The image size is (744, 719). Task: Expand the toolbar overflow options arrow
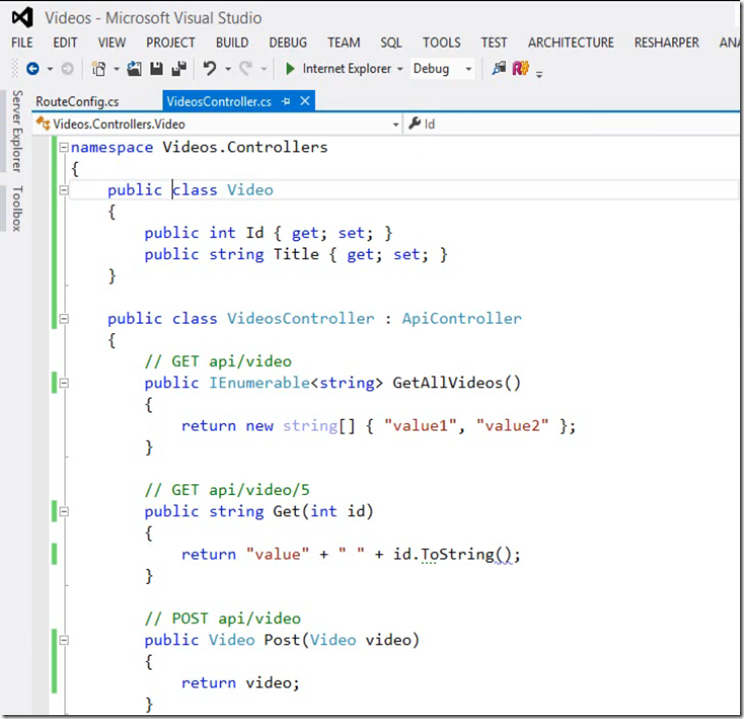tap(539, 74)
